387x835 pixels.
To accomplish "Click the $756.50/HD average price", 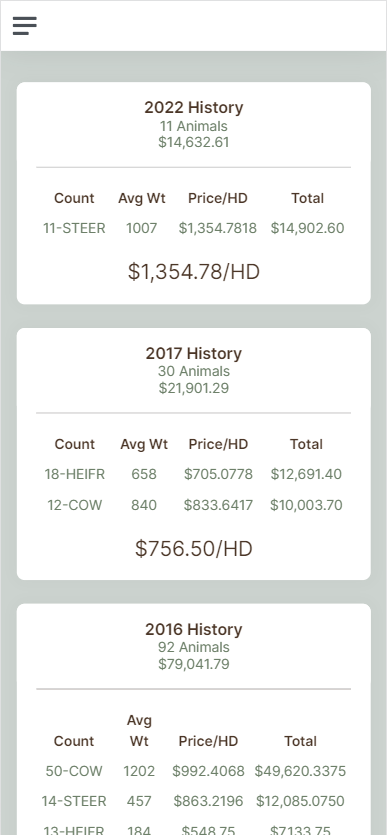I will tap(194, 549).
